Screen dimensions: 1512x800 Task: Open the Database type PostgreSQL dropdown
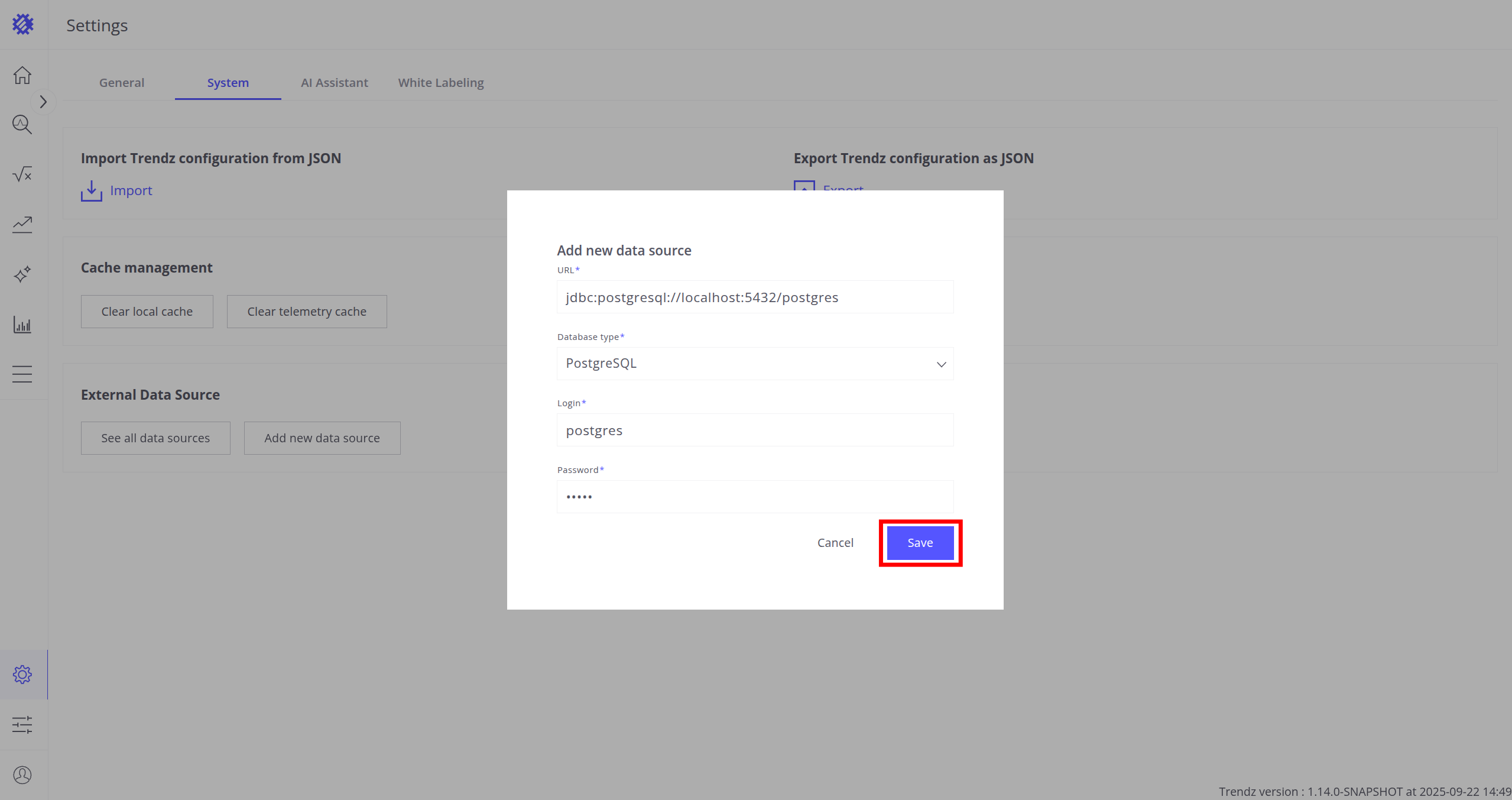755,364
